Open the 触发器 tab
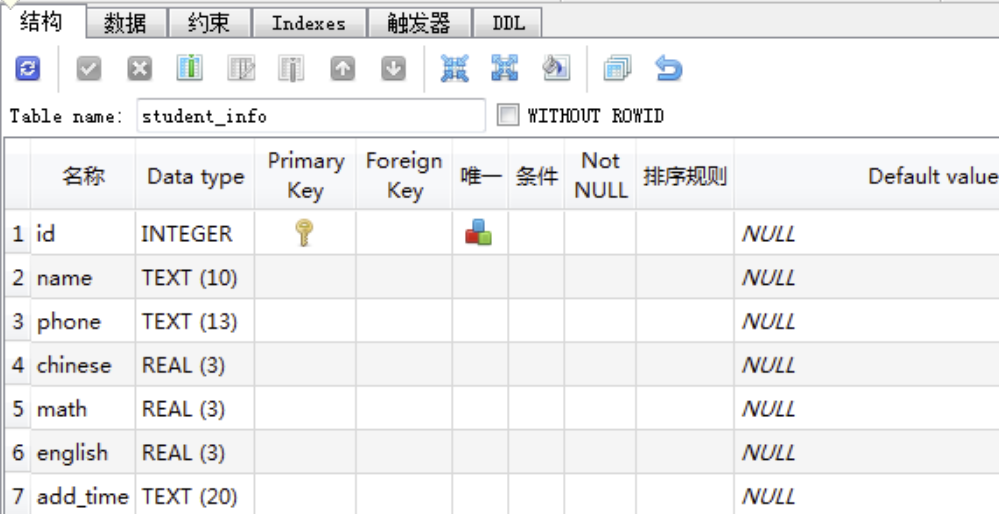Viewport: 999px width, 514px height. click(418, 22)
